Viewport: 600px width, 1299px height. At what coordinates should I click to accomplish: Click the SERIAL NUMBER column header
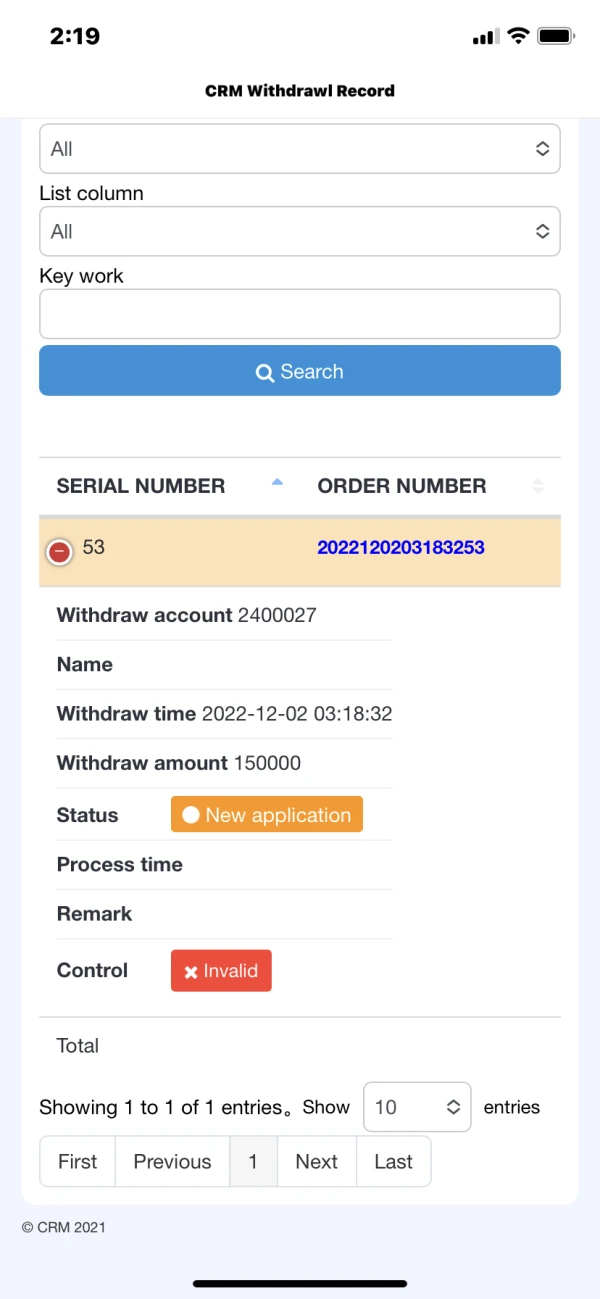coord(141,486)
